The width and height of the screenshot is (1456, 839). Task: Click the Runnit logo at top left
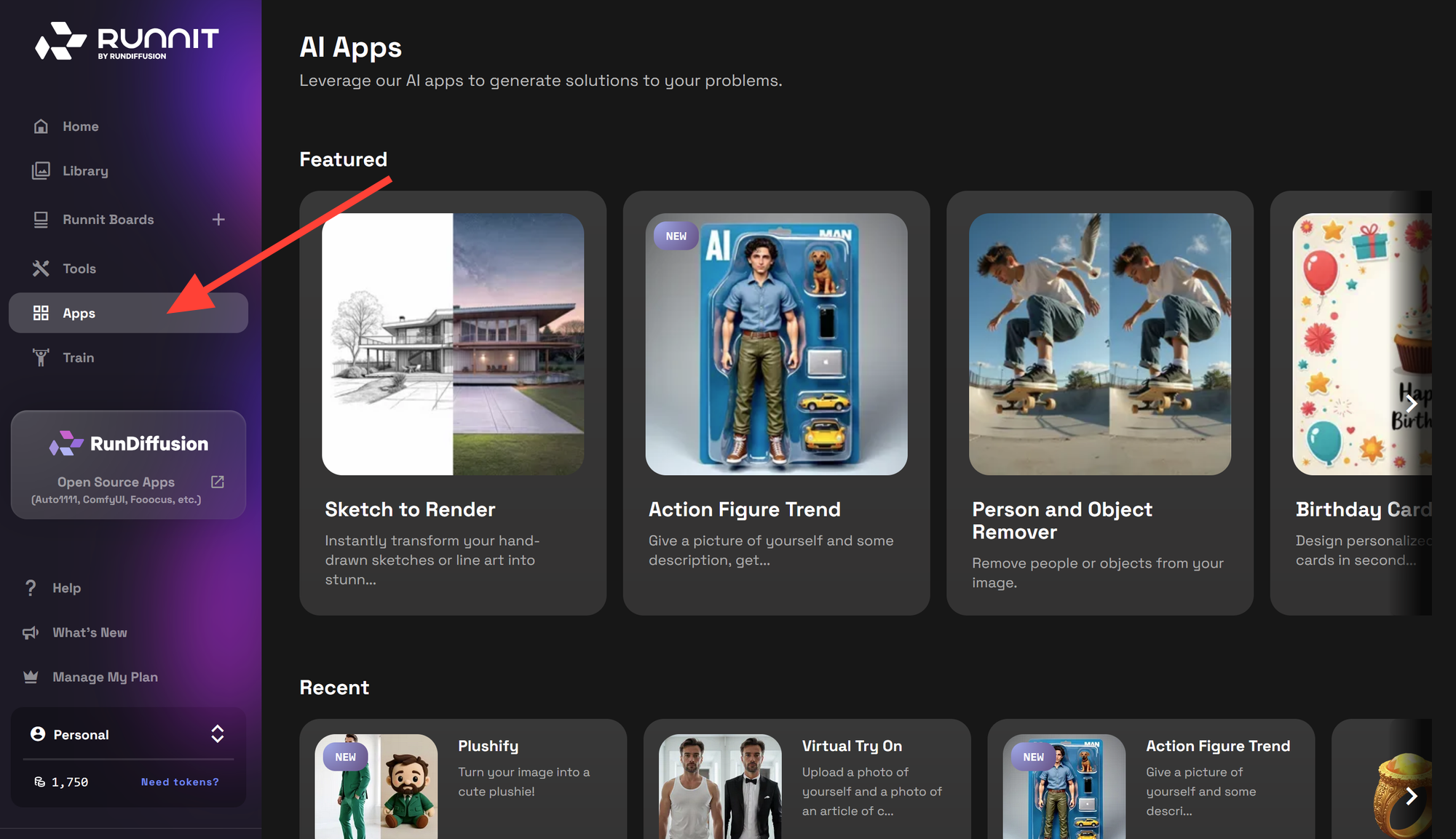click(125, 41)
